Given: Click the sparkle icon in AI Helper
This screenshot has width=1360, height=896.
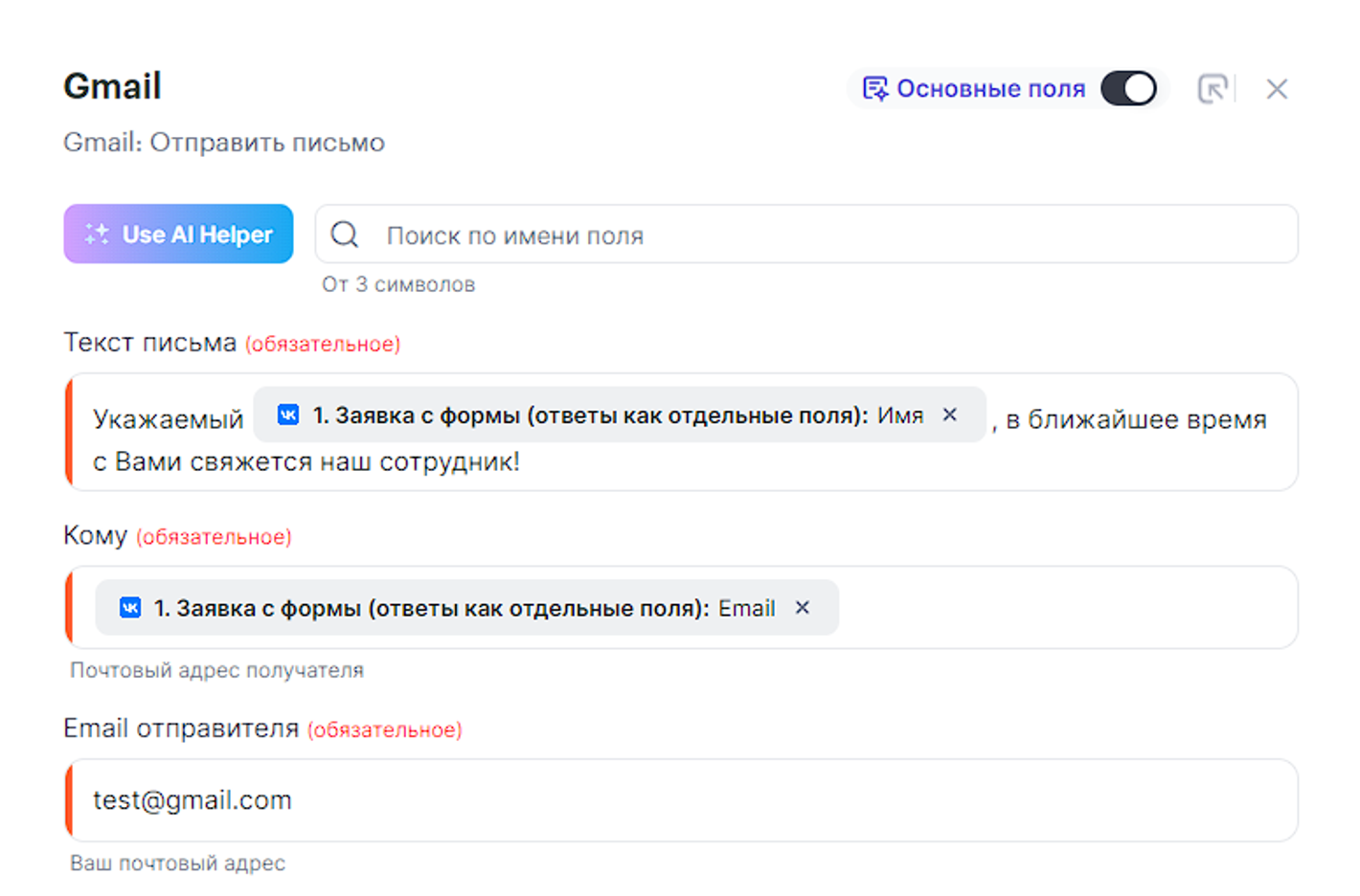Looking at the screenshot, I should 97,234.
